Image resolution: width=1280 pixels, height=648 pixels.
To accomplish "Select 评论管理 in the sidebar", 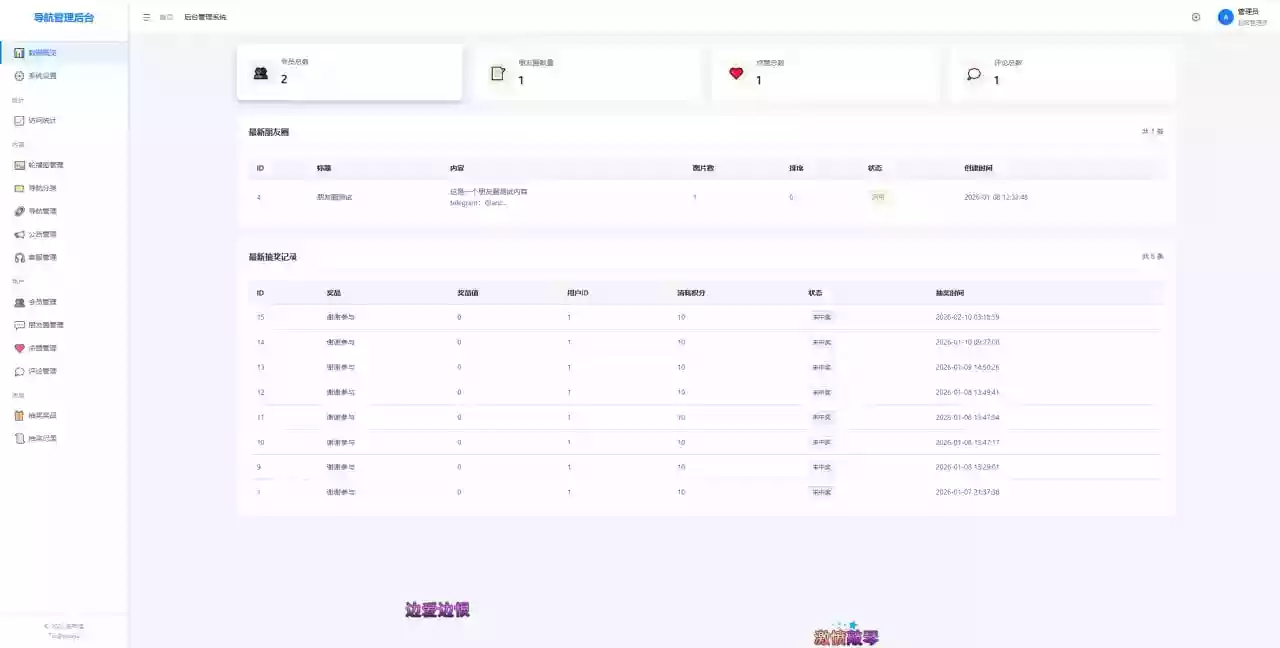I will tap(42, 372).
